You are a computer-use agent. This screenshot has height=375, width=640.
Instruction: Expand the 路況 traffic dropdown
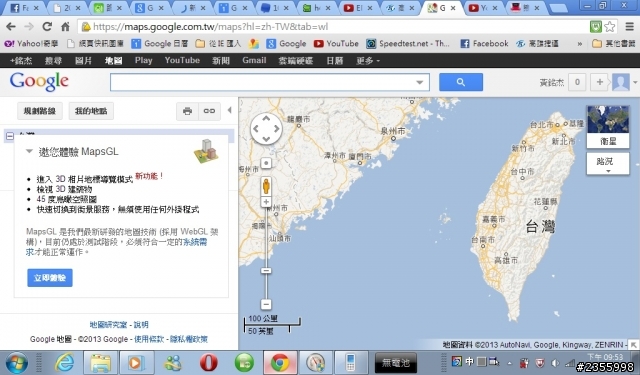608,164
